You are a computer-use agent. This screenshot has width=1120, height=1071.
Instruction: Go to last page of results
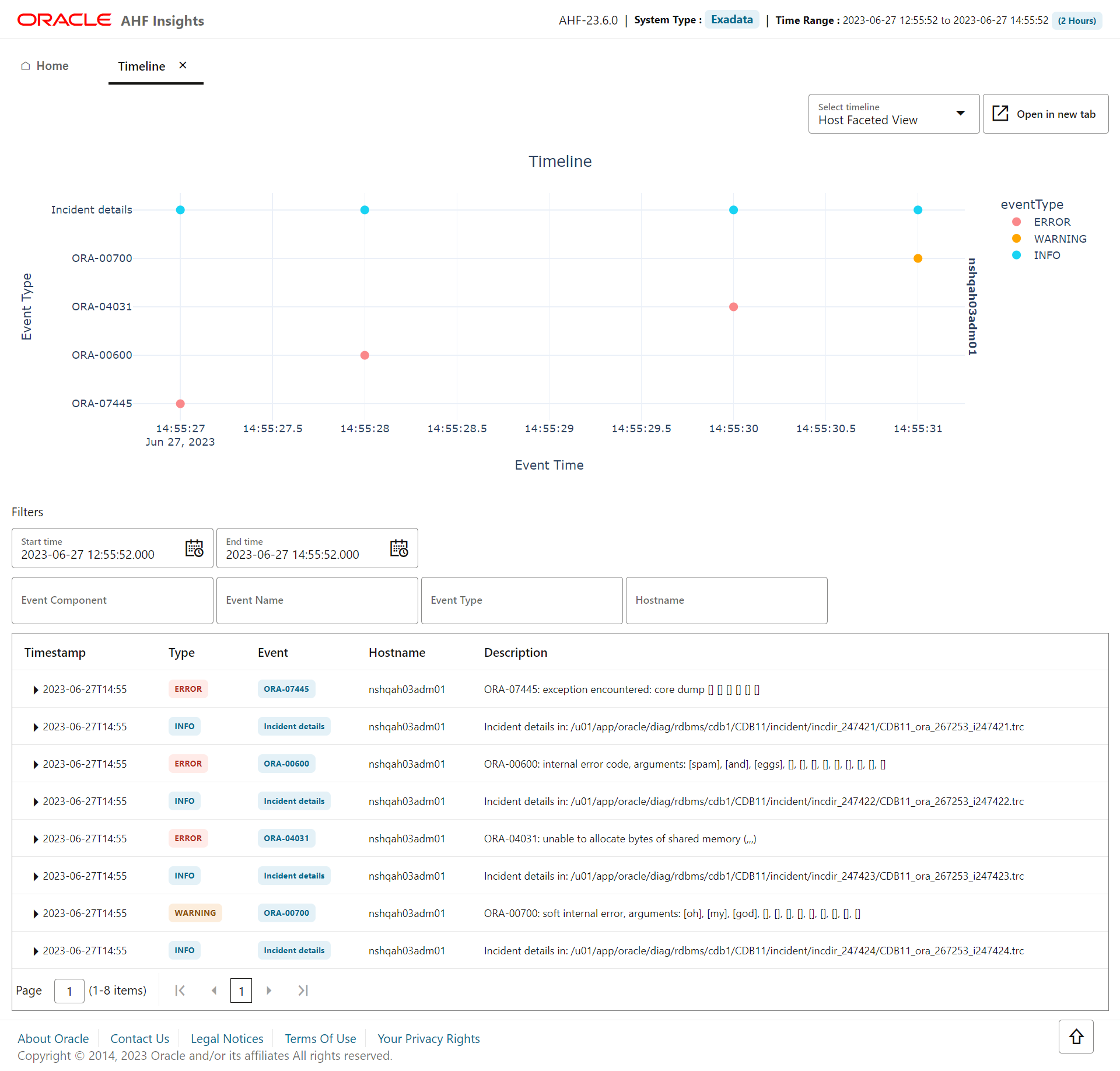click(303, 991)
